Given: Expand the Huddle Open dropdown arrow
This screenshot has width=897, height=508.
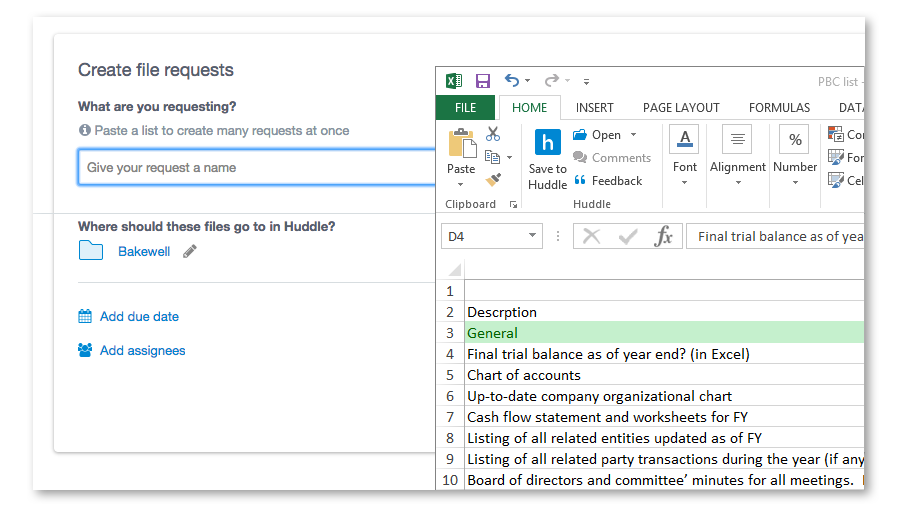Looking at the screenshot, I should click(x=633, y=135).
